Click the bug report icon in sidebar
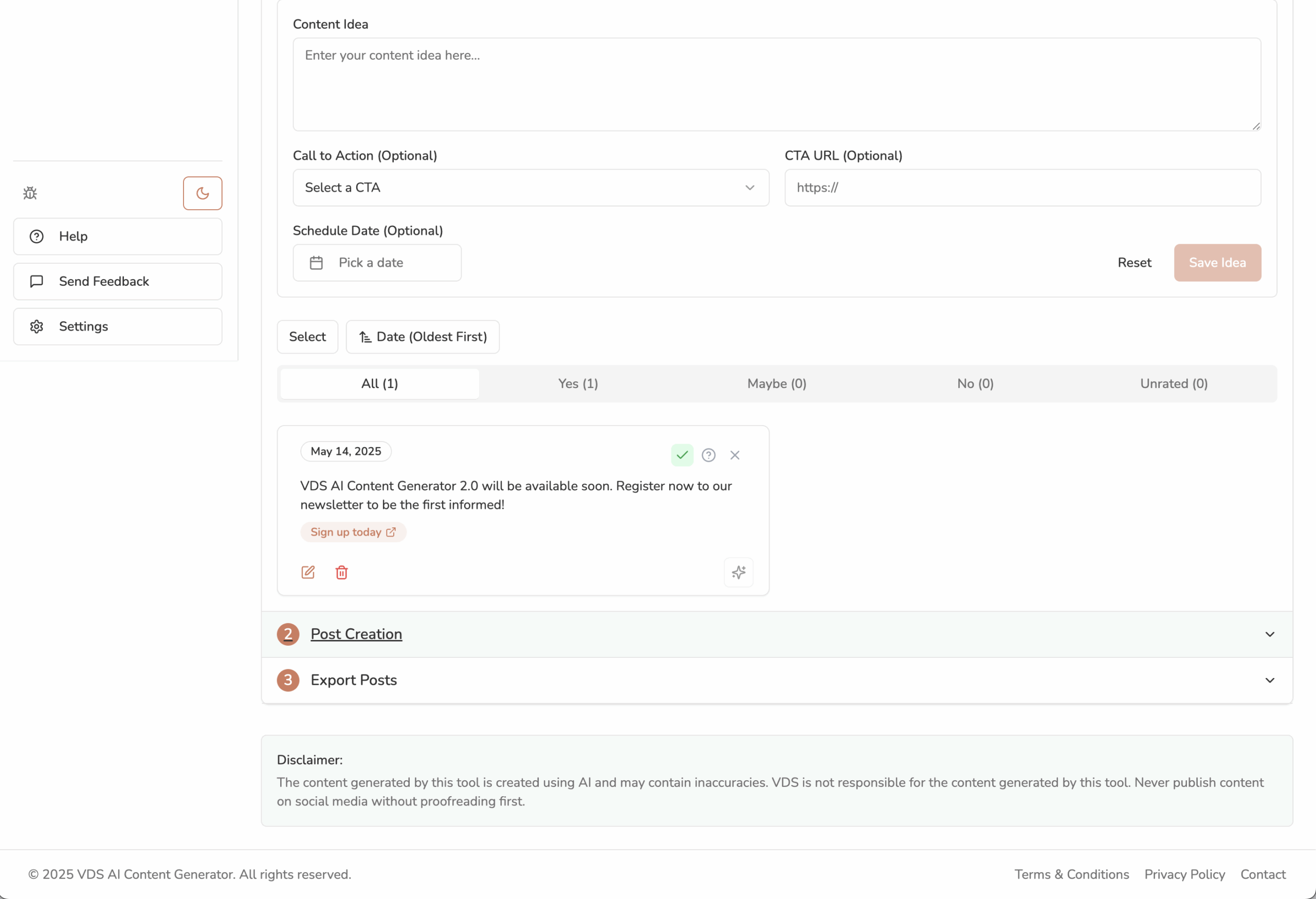Image resolution: width=1316 pixels, height=899 pixels. pyautogui.click(x=30, y=193)
